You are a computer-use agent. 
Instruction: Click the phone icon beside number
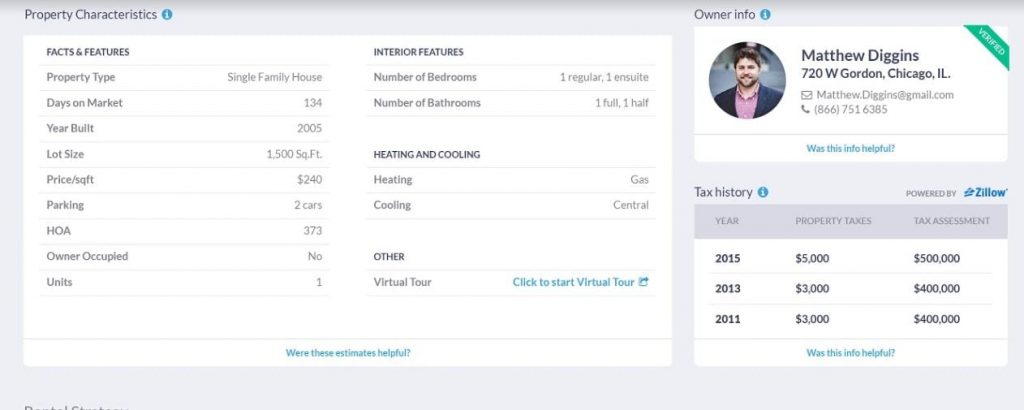tap(806, 110)
